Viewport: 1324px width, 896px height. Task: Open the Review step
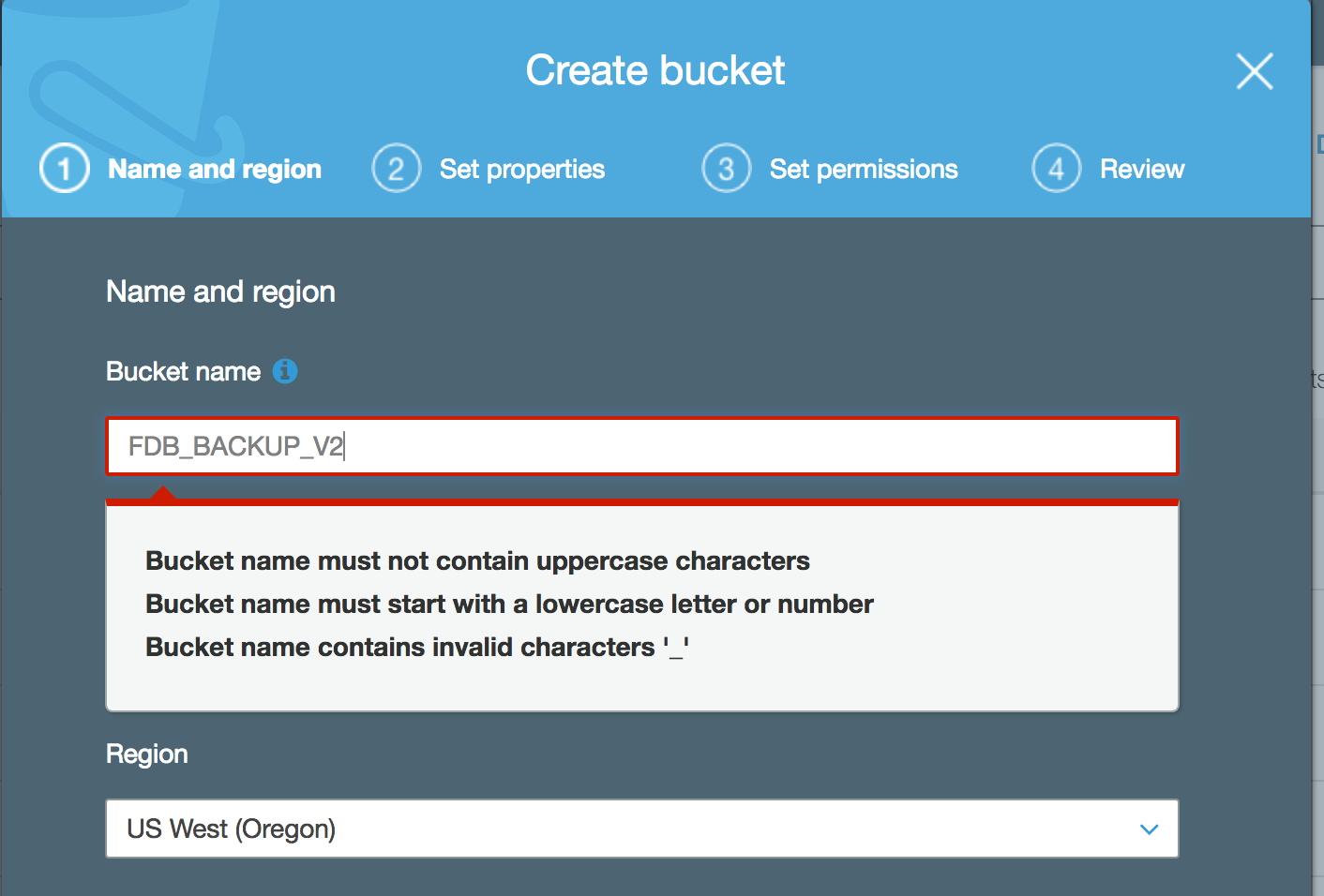[x=1141, y=169]
